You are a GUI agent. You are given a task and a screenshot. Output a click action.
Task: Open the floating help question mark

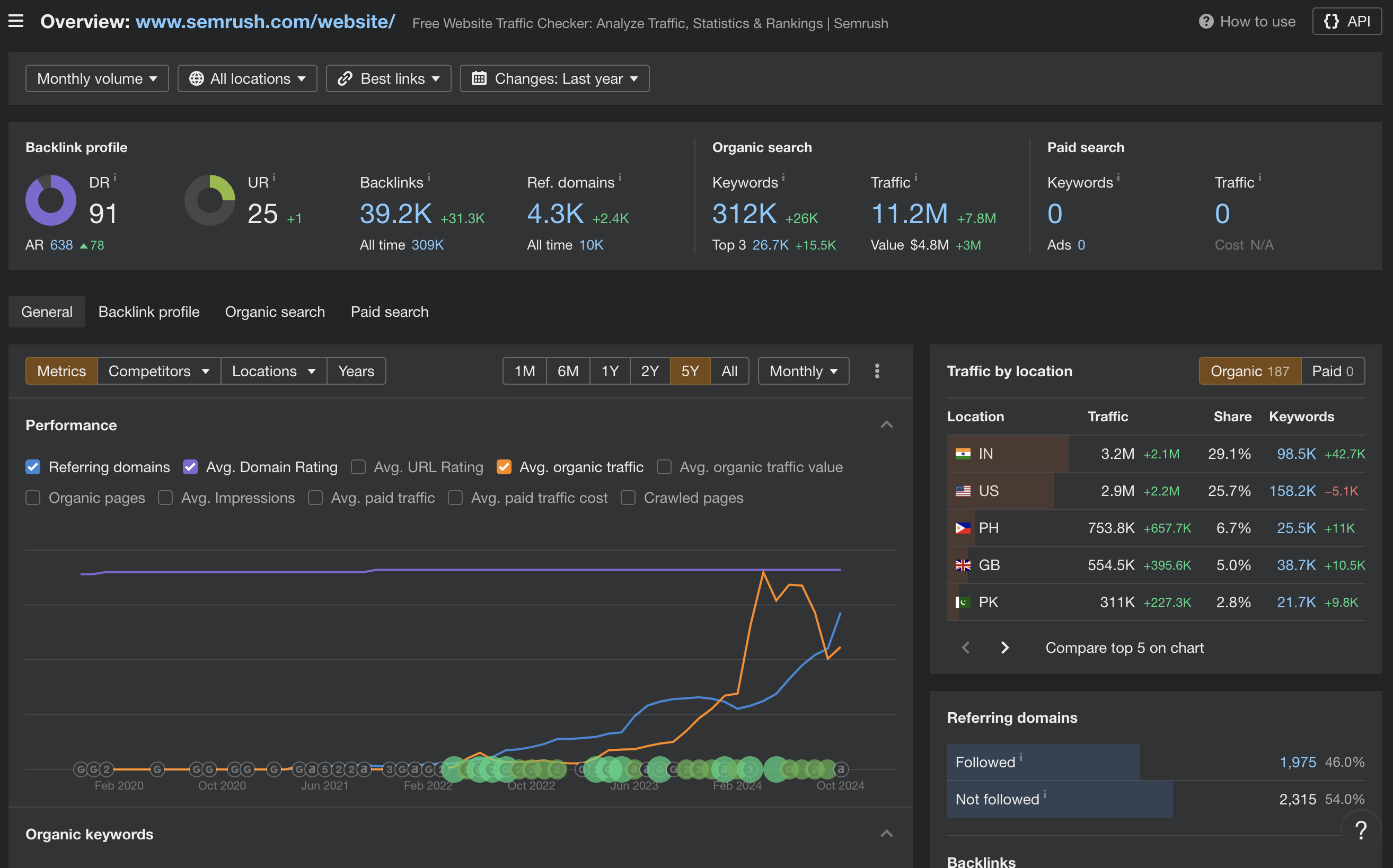1361,830
